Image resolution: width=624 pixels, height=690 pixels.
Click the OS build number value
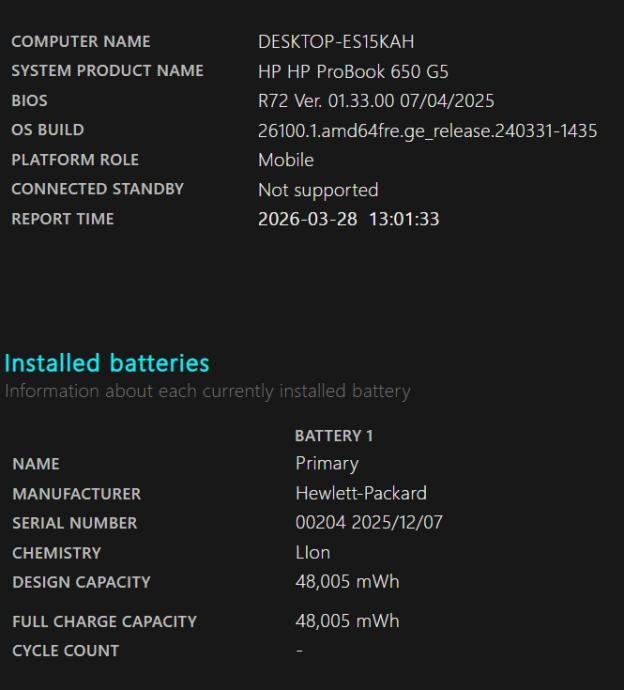[x=427, y=130]
